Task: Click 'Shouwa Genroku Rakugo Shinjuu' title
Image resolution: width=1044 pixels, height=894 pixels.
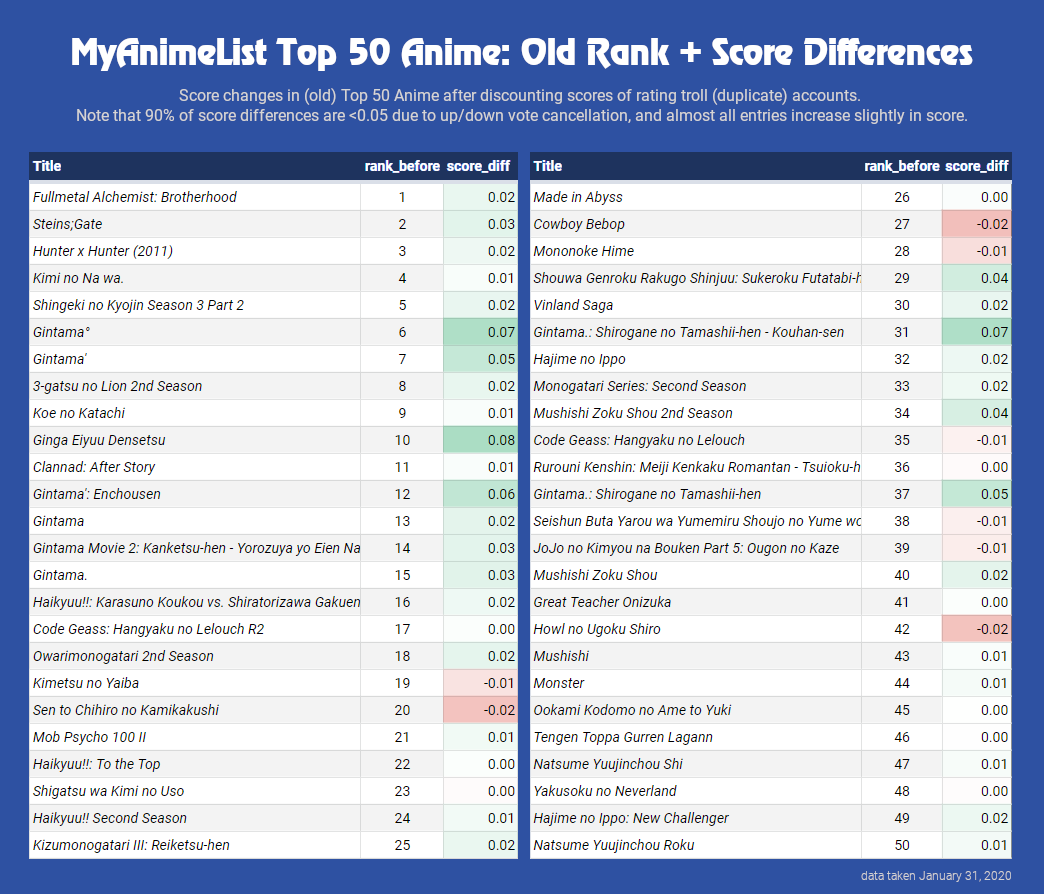Action: pyautogui.click(x=697, y=278)
